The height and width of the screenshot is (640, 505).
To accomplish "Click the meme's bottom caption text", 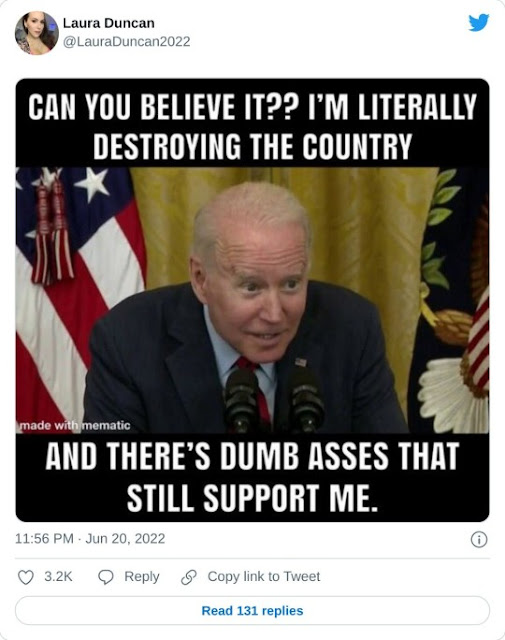I will [252, 477].
